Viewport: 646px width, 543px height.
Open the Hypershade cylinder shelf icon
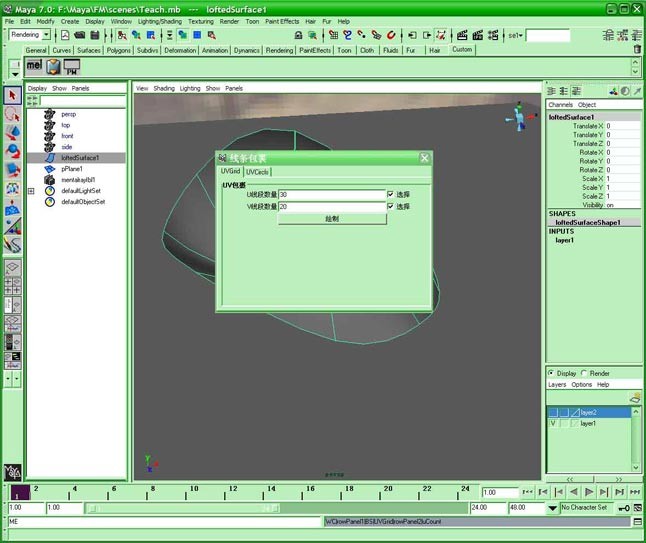[x=53, y=66]
